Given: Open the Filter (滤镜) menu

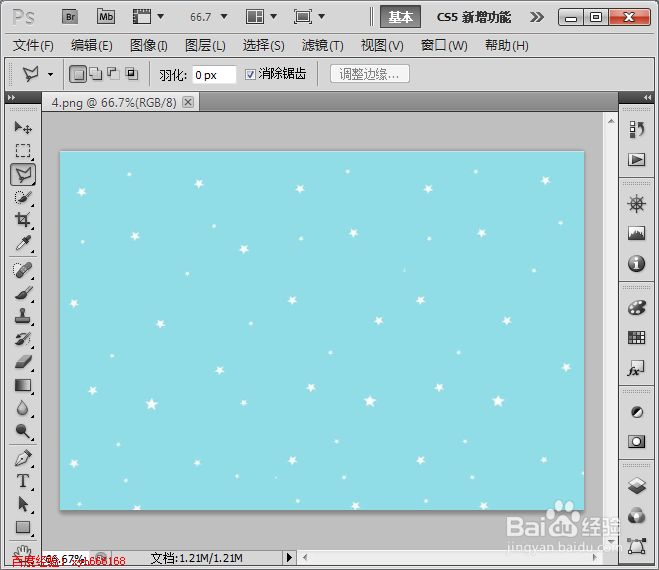Looking at the screenshot, I should 322,45.
